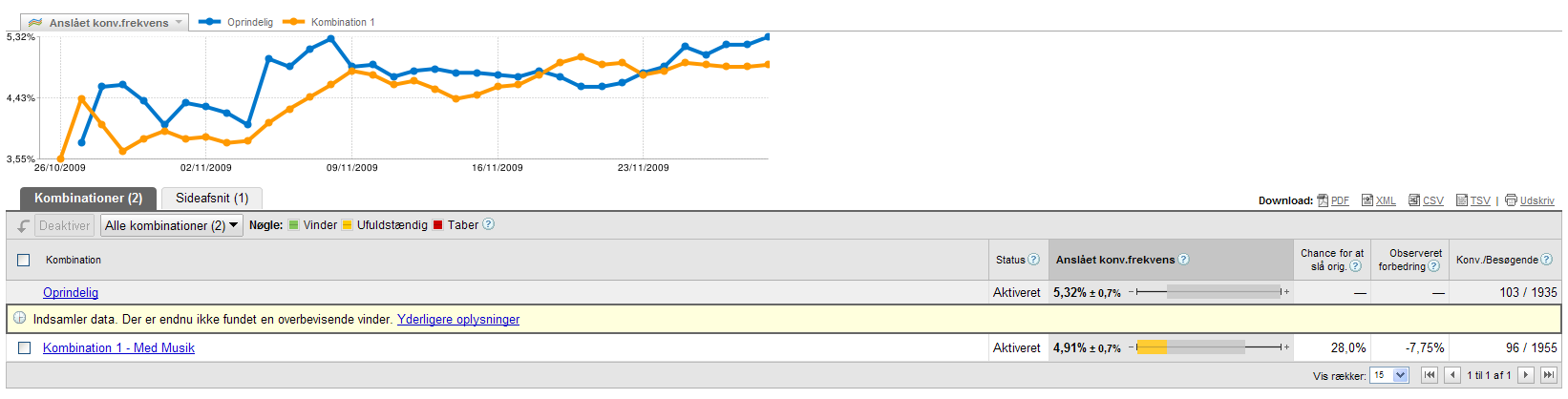1568x399 pixels.
Task: Go to the first page of results
Action: (x=1430, y=375)
